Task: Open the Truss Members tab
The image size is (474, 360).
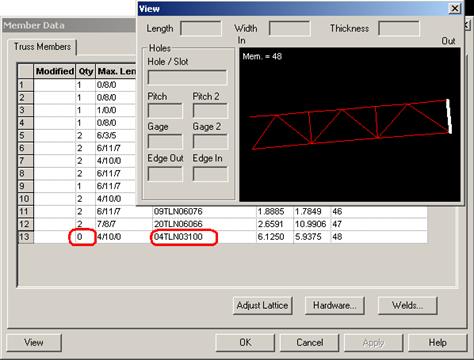Action: [x=42, y=47]
